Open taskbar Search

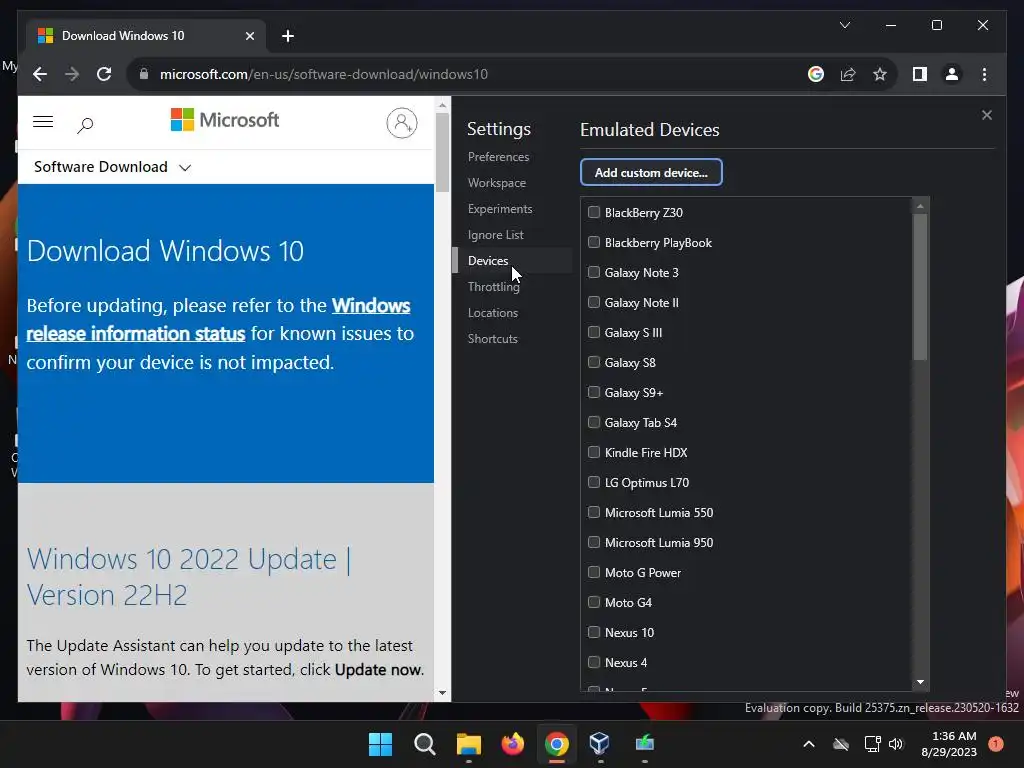click(x=424, y=744)
